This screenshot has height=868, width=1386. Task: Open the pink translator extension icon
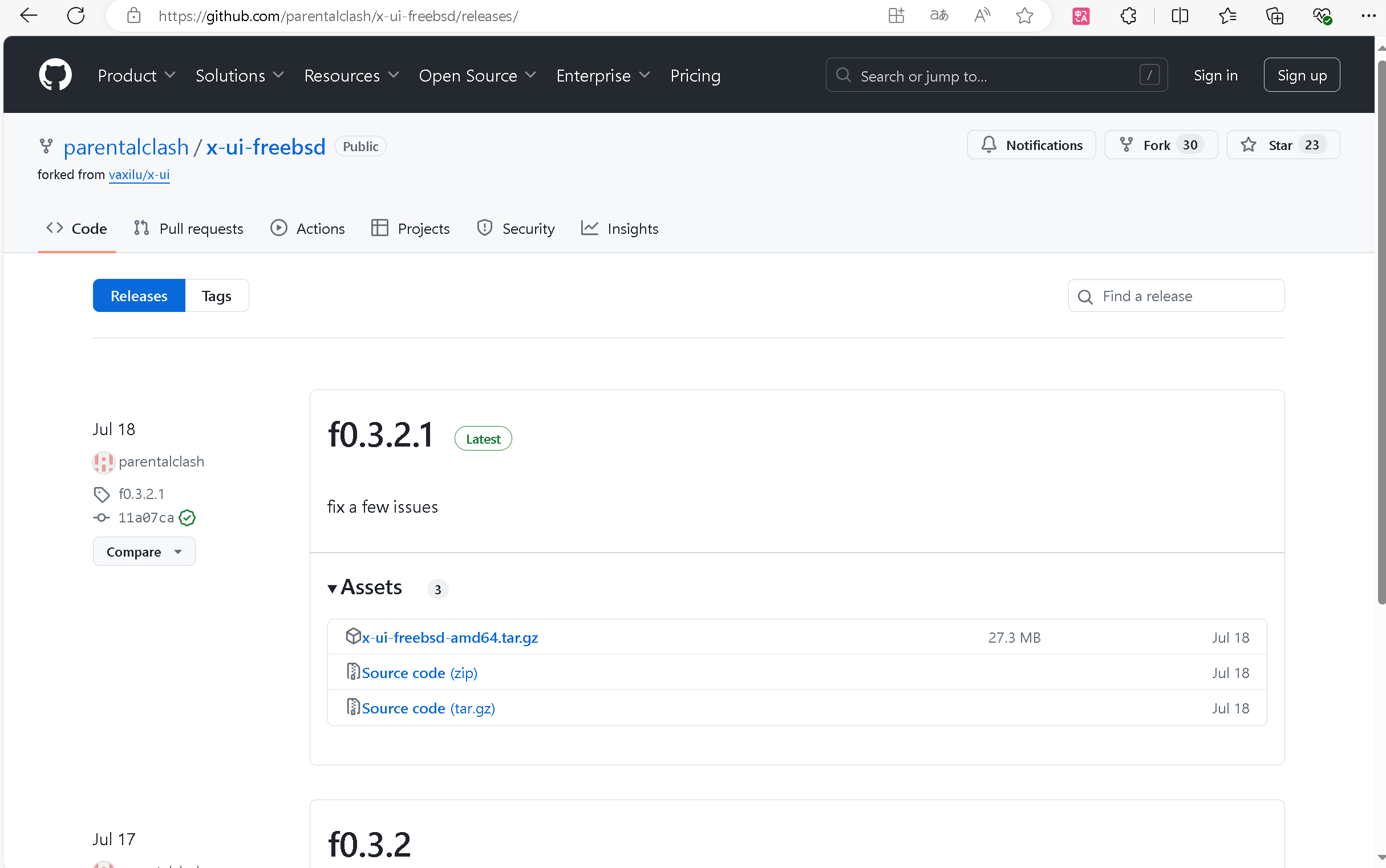[x=1080, y=15]
